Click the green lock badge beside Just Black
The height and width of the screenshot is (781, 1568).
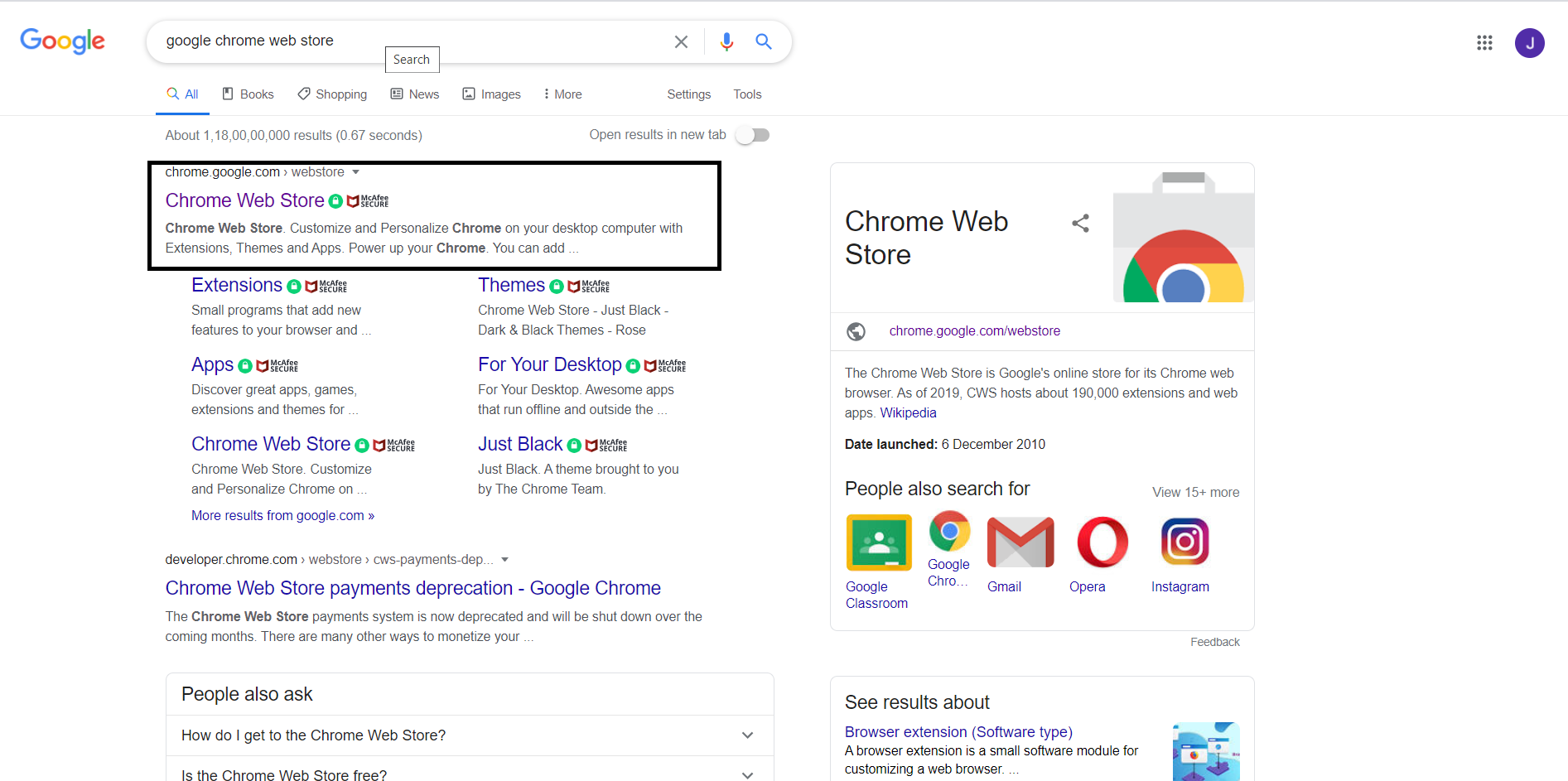coord(574,446)
